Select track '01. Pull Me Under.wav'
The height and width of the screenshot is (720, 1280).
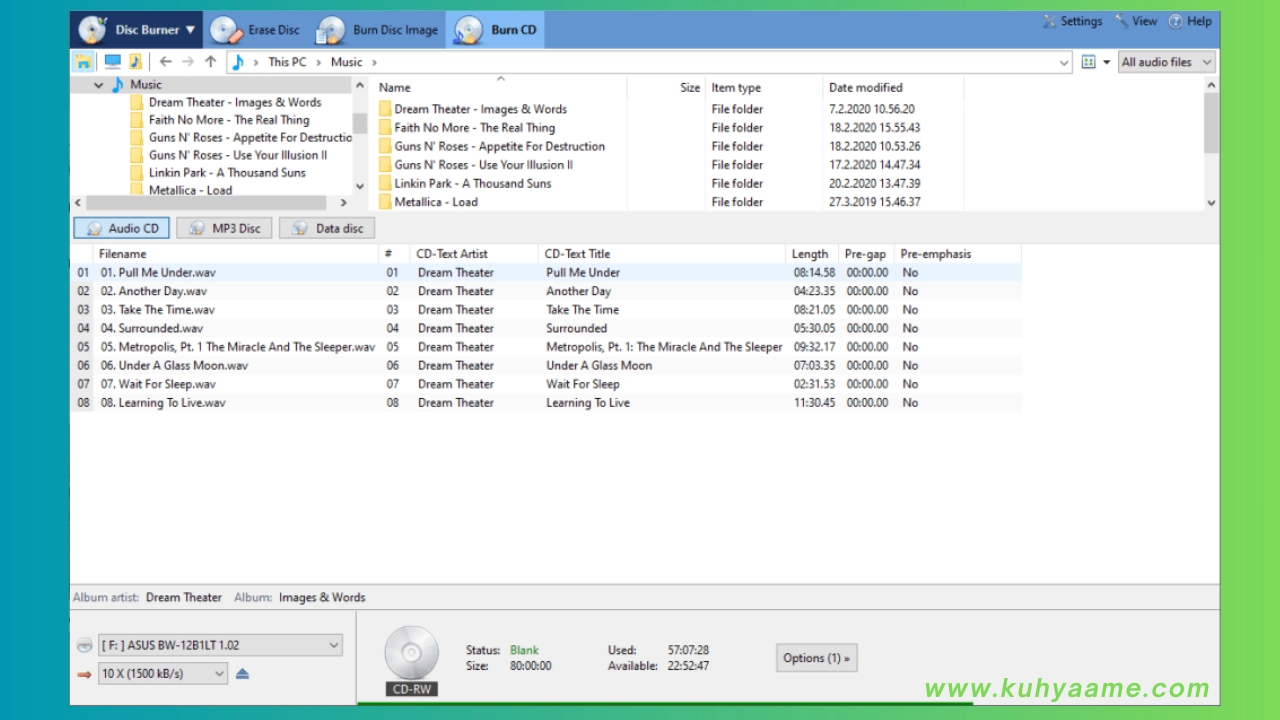click(x=158, y=272)
